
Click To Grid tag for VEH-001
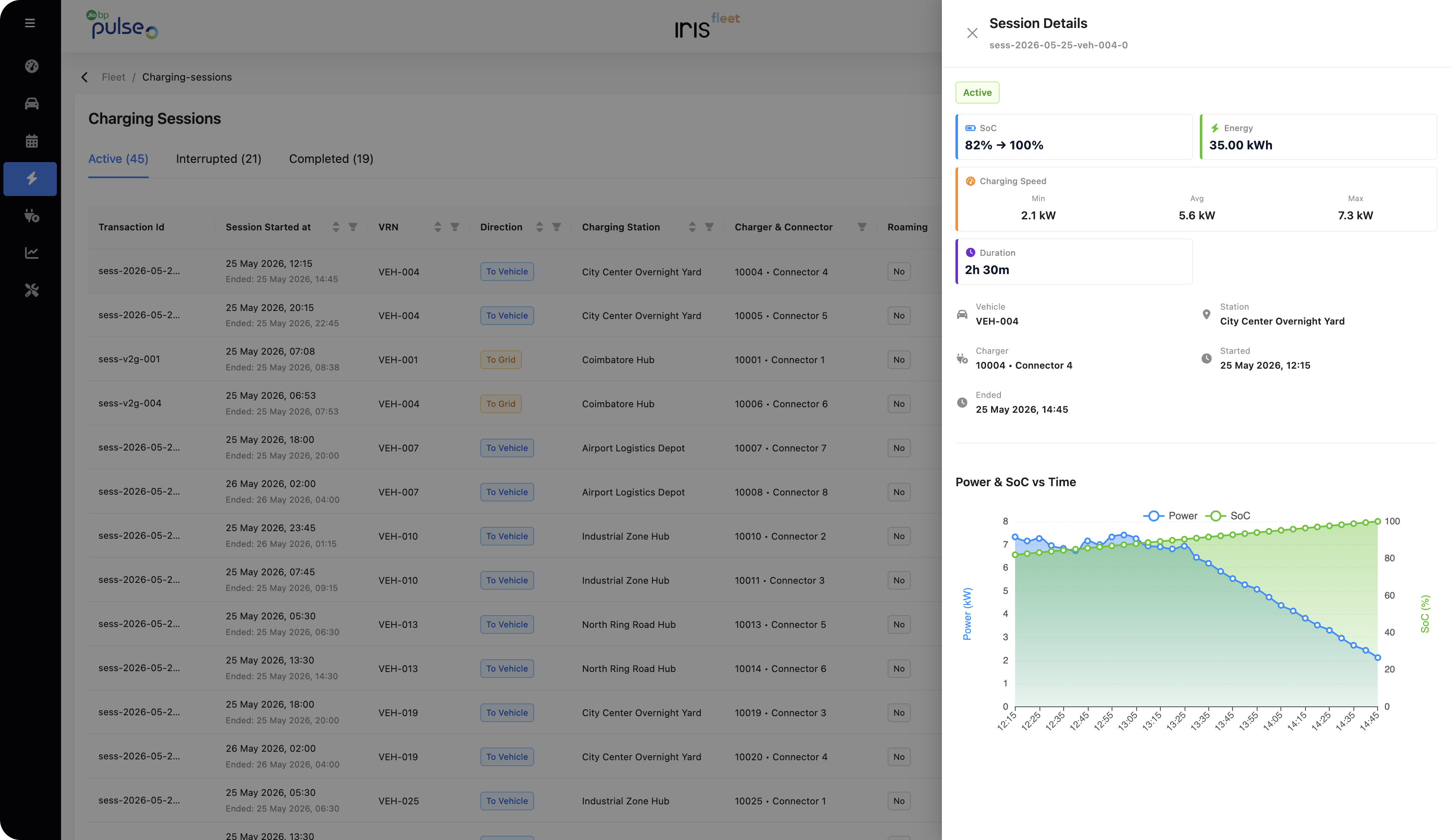click(500, 360)
